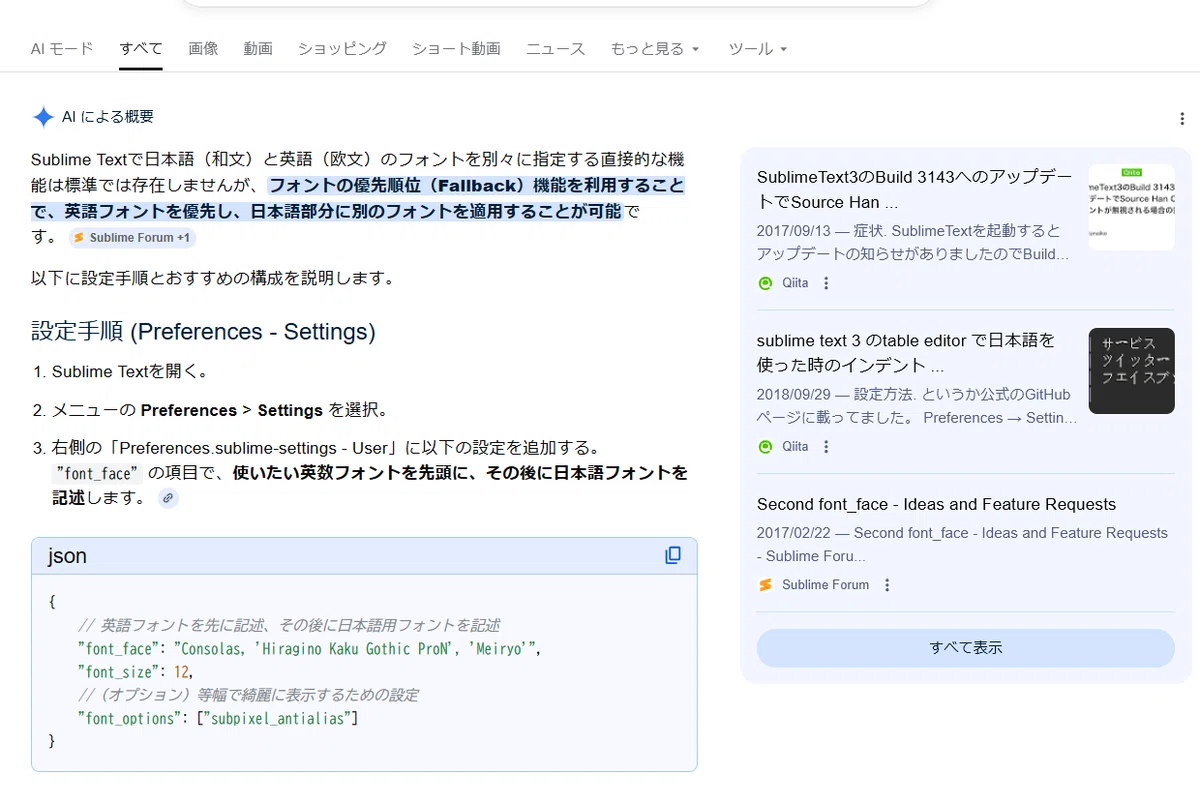Screen dimensions: 1200x799
Task: Open the sublime text 3 table editor result
Action: tap(906, 353)
